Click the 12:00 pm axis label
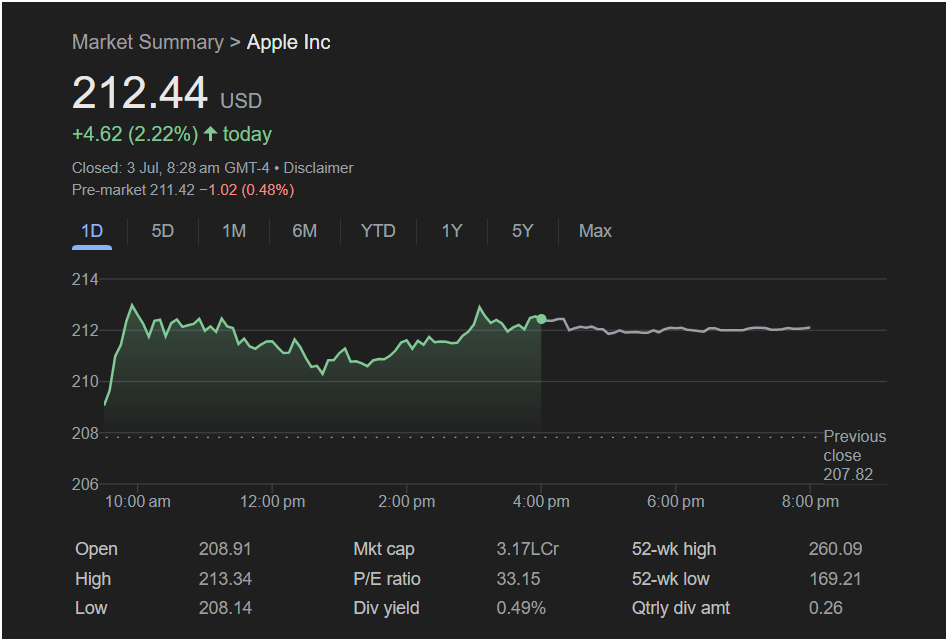 (x=273, y=501)
